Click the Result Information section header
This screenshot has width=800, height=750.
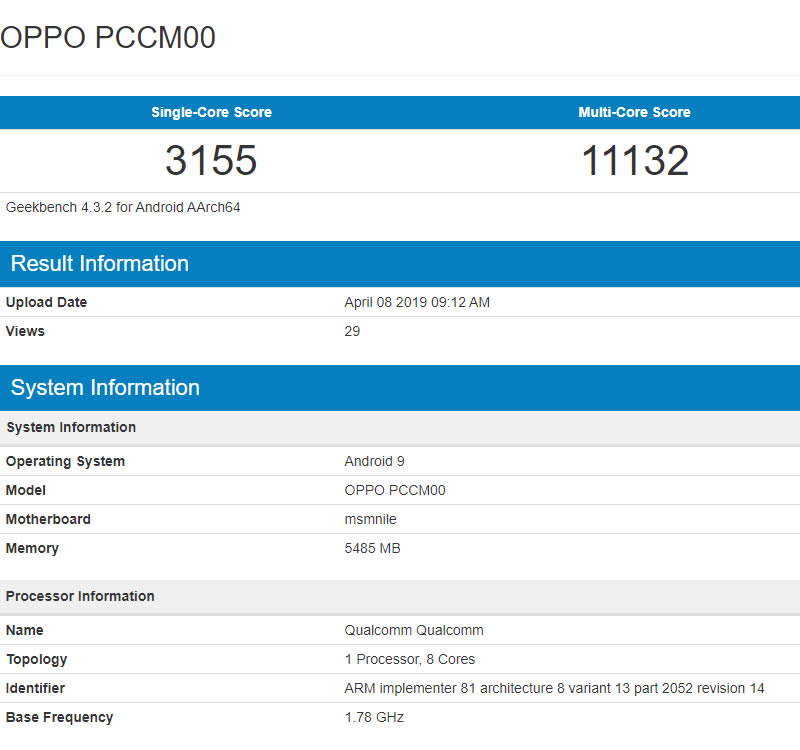tap(100, 264)
